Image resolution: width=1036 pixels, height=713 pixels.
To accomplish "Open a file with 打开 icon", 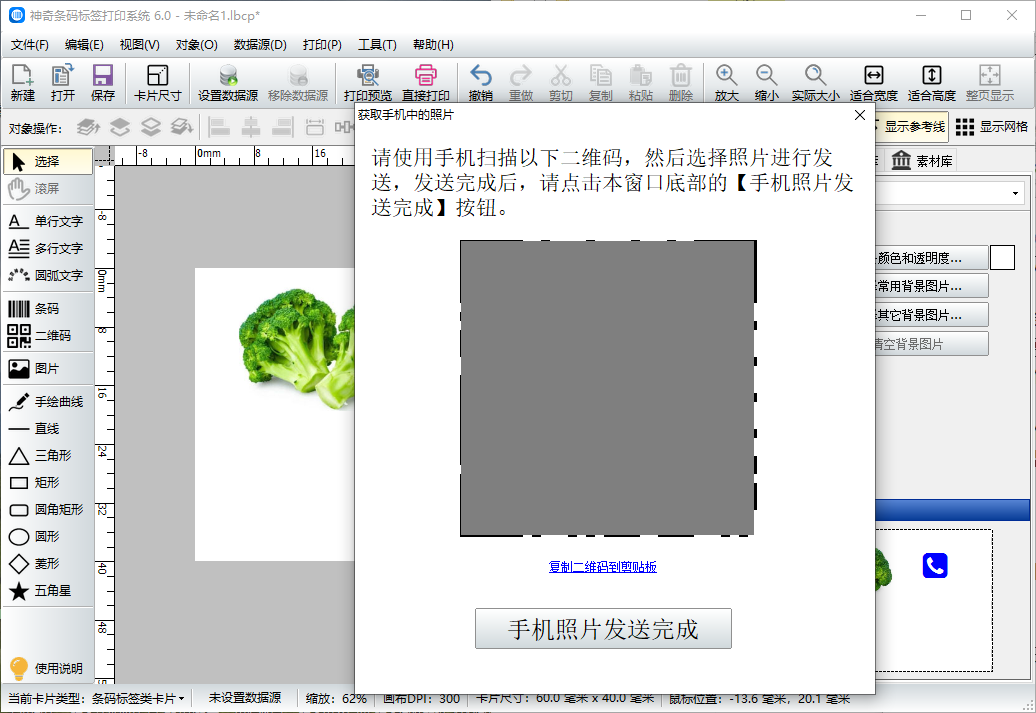I will click(63, 83).
